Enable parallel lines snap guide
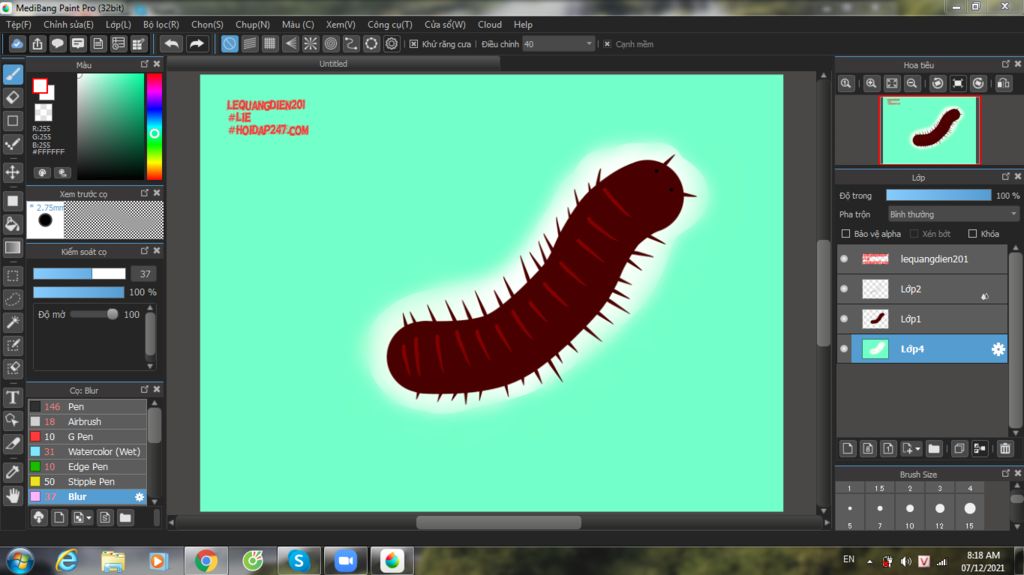The height and width of the screenshot is (575, 1024). click(x=249, y=44)
